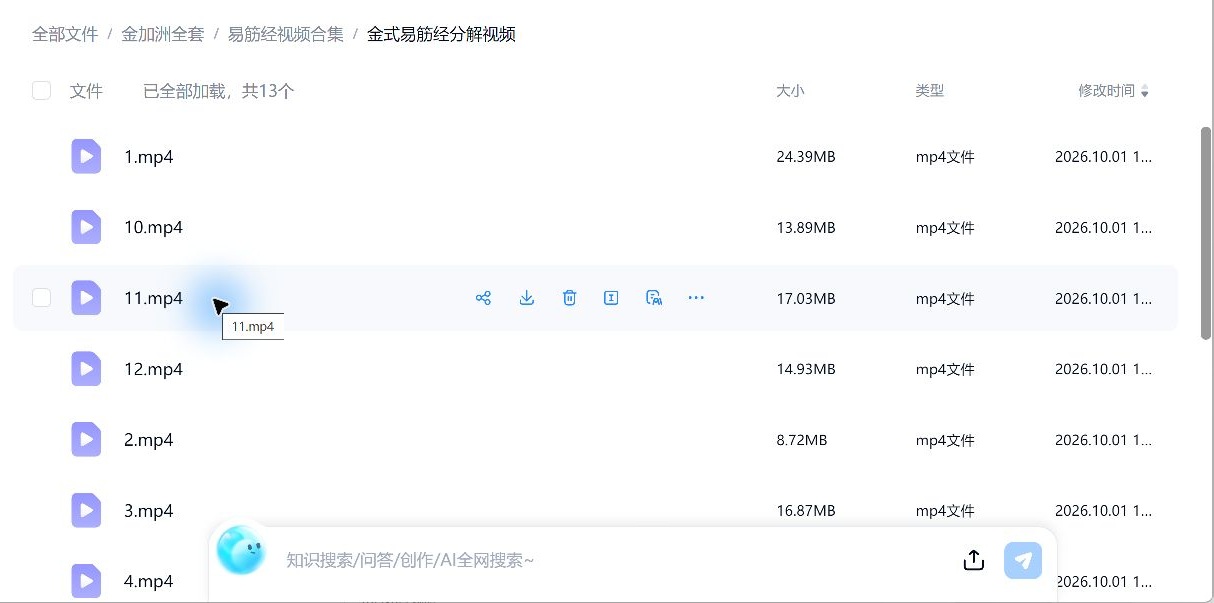
Task: Click the 大小 column header
Action: (790, 91)
